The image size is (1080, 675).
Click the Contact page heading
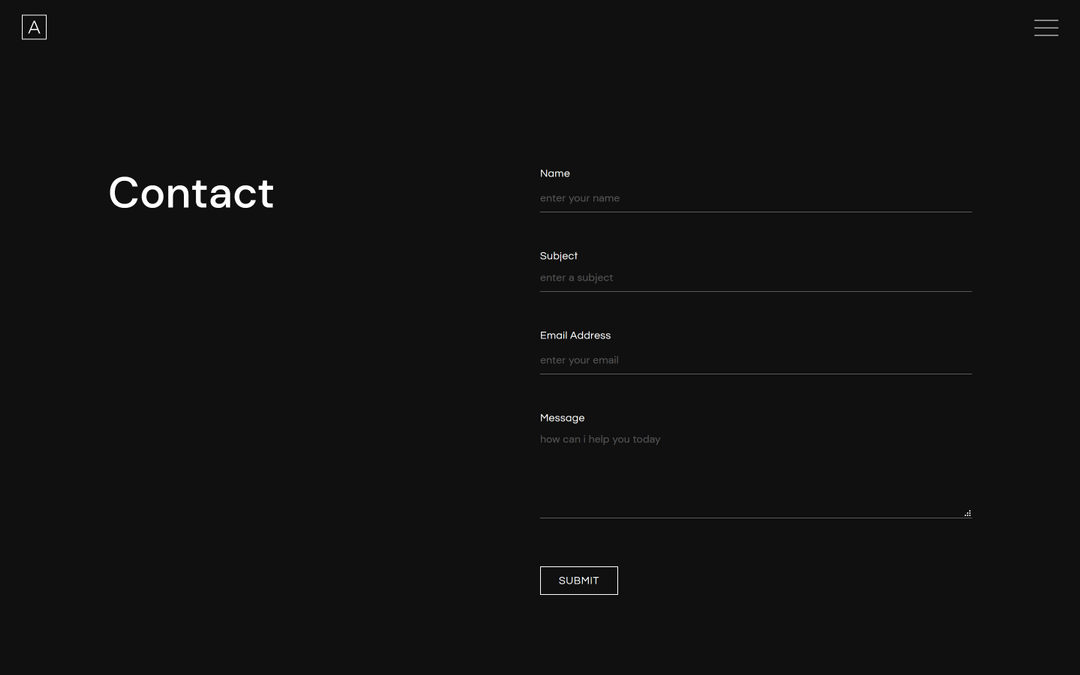coord(190,193)
